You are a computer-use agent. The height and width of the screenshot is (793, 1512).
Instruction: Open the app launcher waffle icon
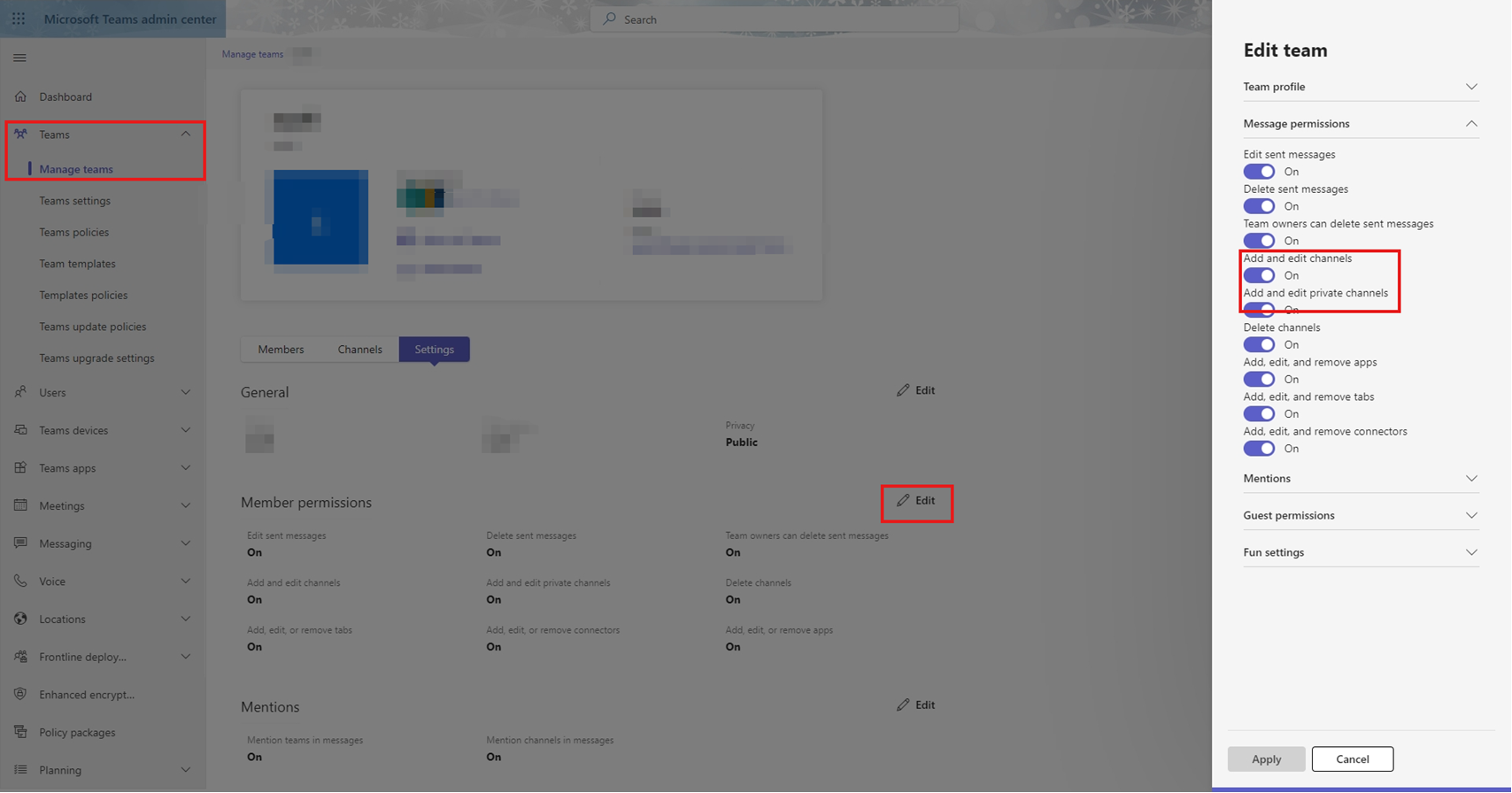(19, 19)
